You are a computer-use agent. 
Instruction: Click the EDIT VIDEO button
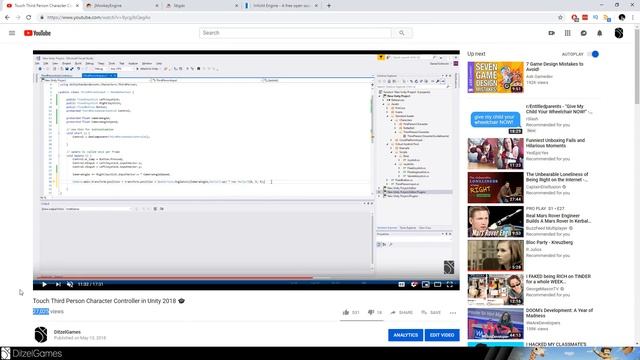[x=442, y=335]
